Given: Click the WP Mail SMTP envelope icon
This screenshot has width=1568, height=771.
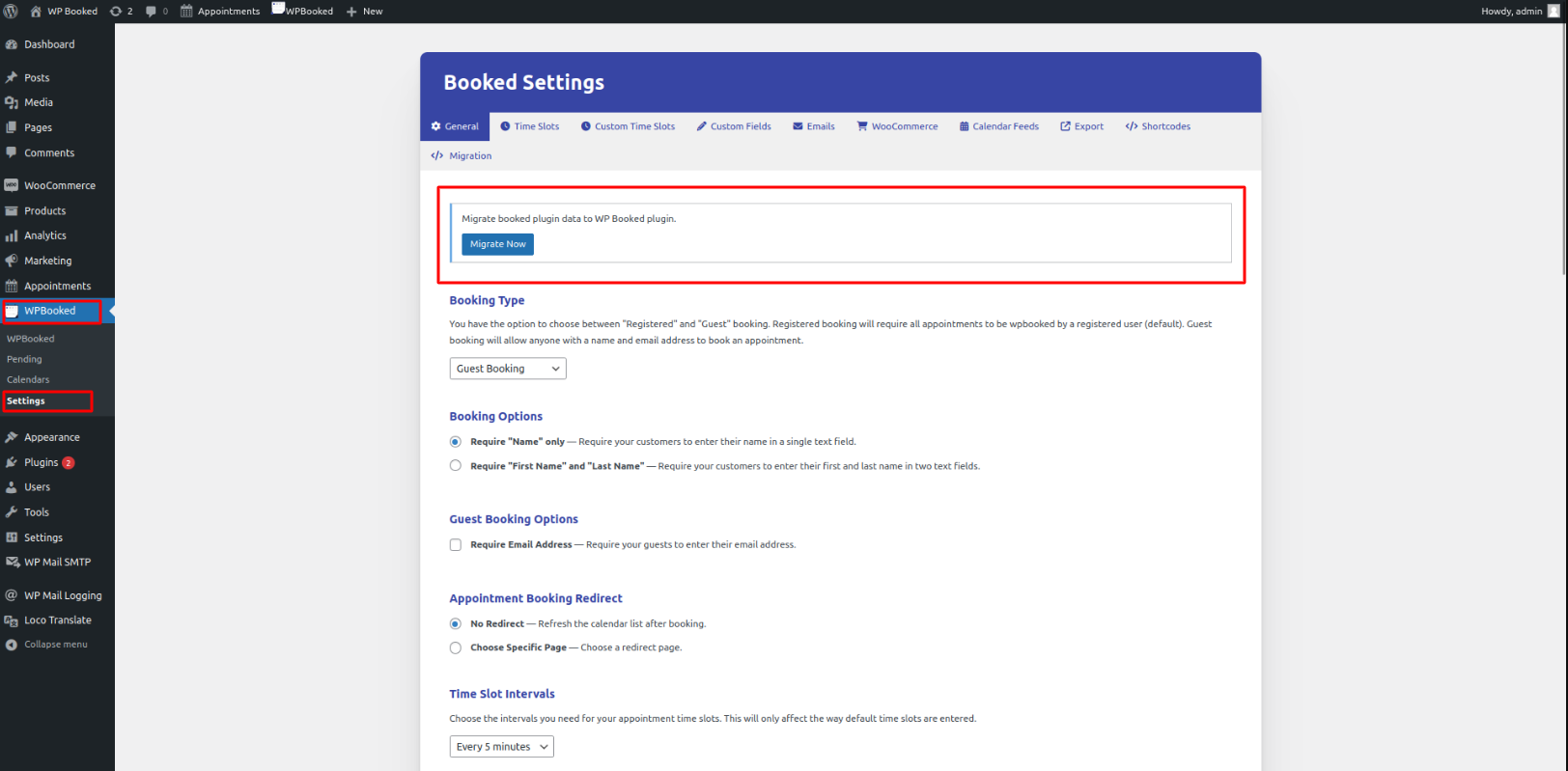Looking at the screenshot, I should click(x=13, y=562).
